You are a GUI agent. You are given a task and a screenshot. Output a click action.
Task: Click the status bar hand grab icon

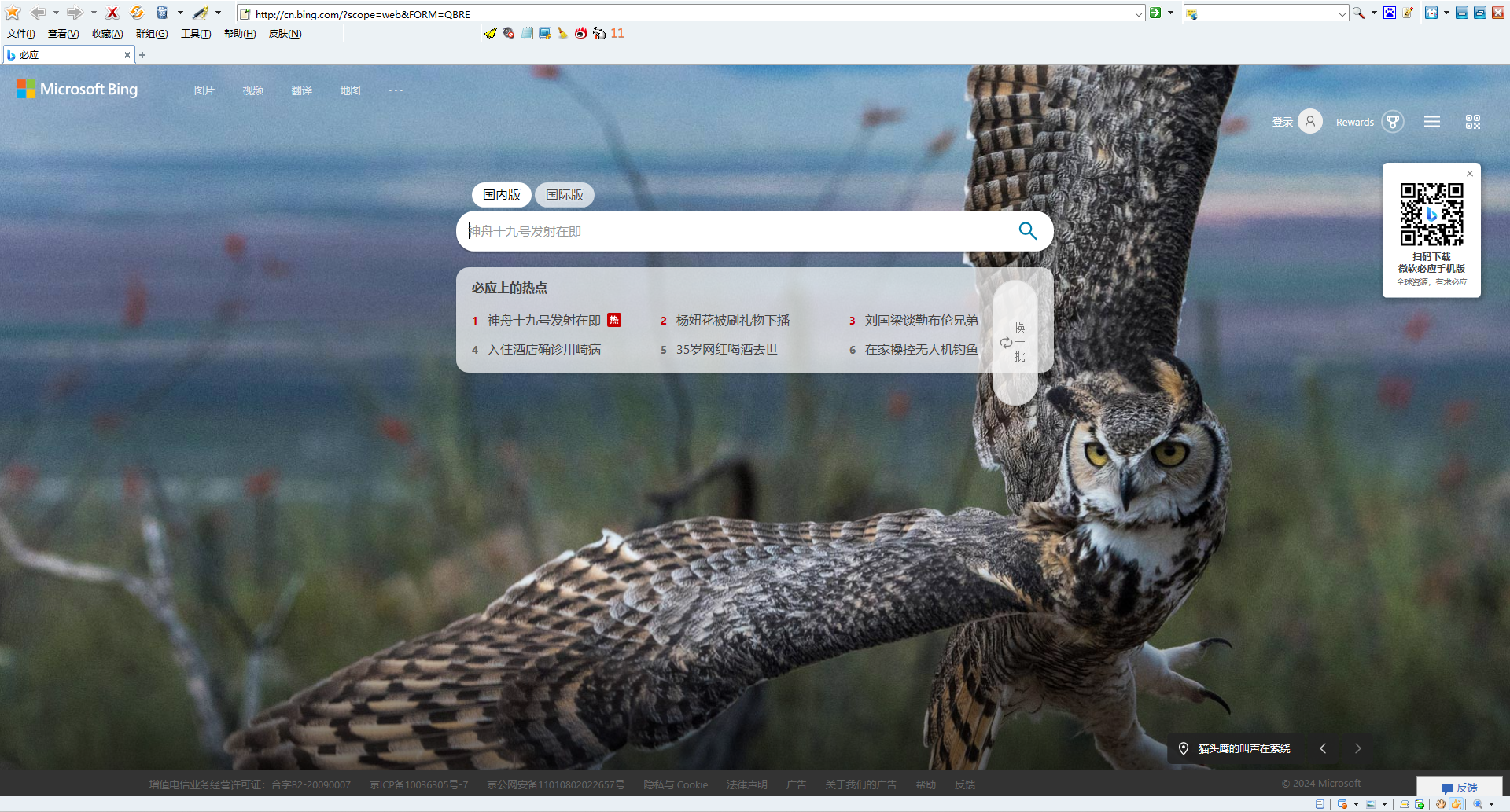tap(1441, 804)
